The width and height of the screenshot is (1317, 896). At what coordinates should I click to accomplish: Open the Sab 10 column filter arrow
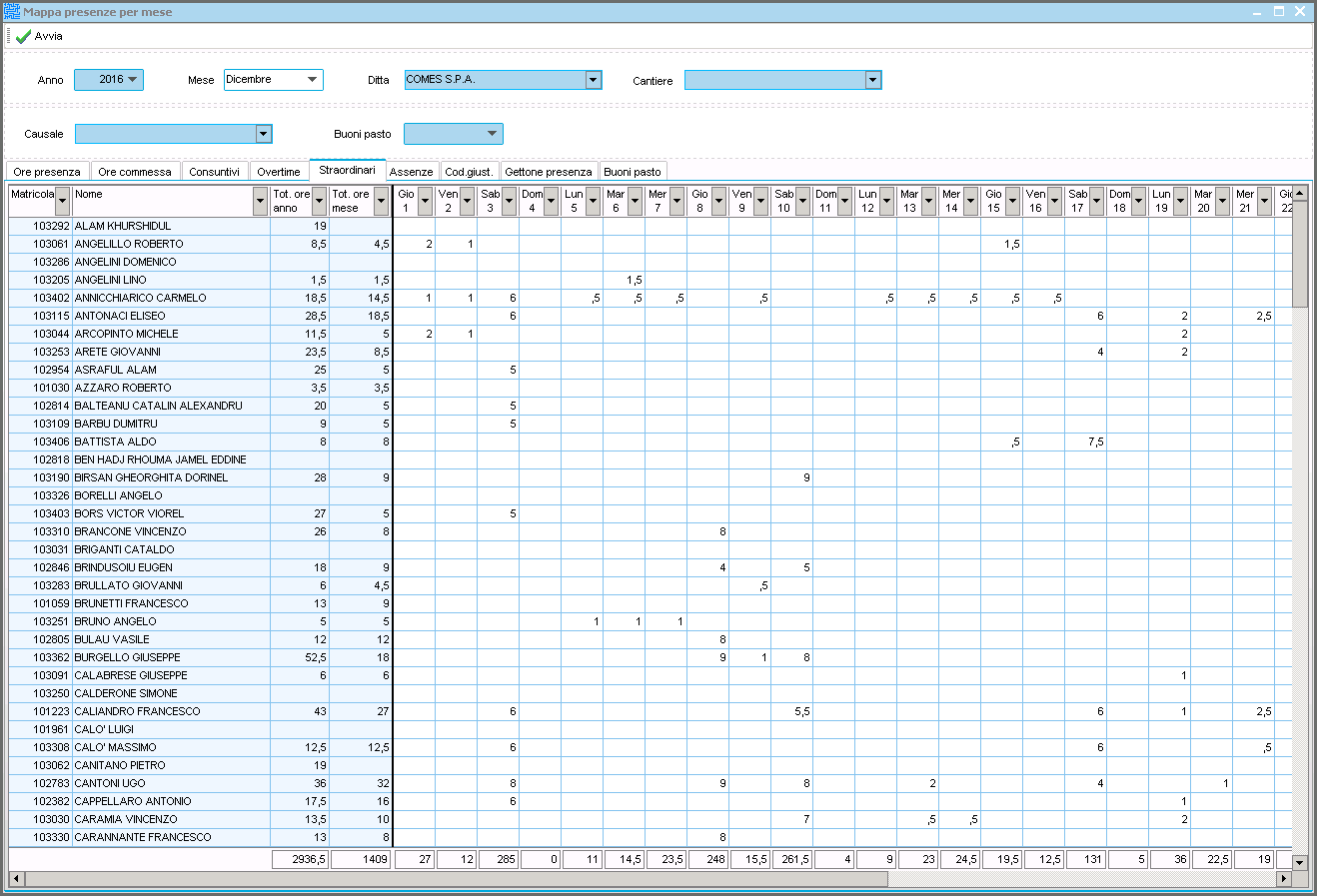[802, 202]
